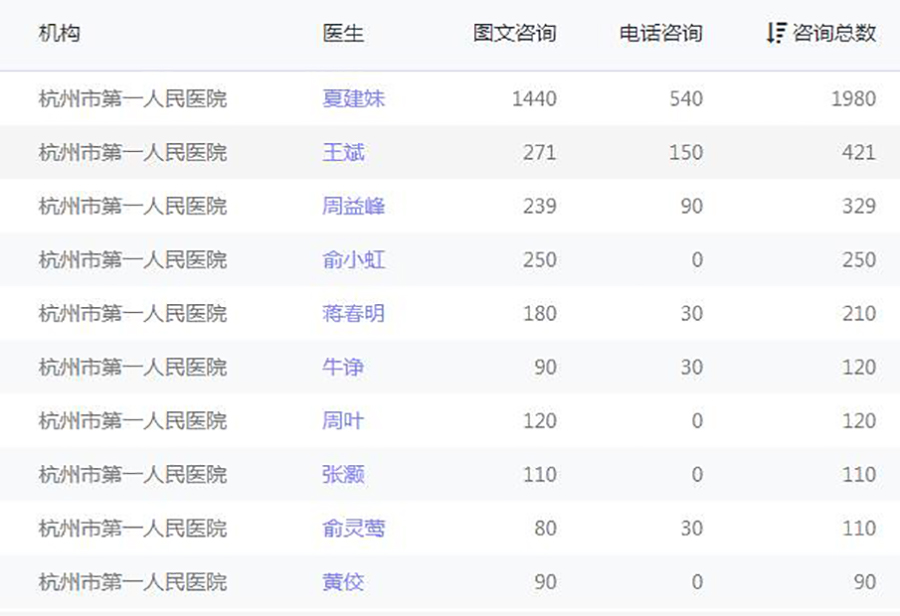The height and width of the screenshot is (616, 900).
Task: Open doctor 夏建妹's profile link
Action: [353, 99]
